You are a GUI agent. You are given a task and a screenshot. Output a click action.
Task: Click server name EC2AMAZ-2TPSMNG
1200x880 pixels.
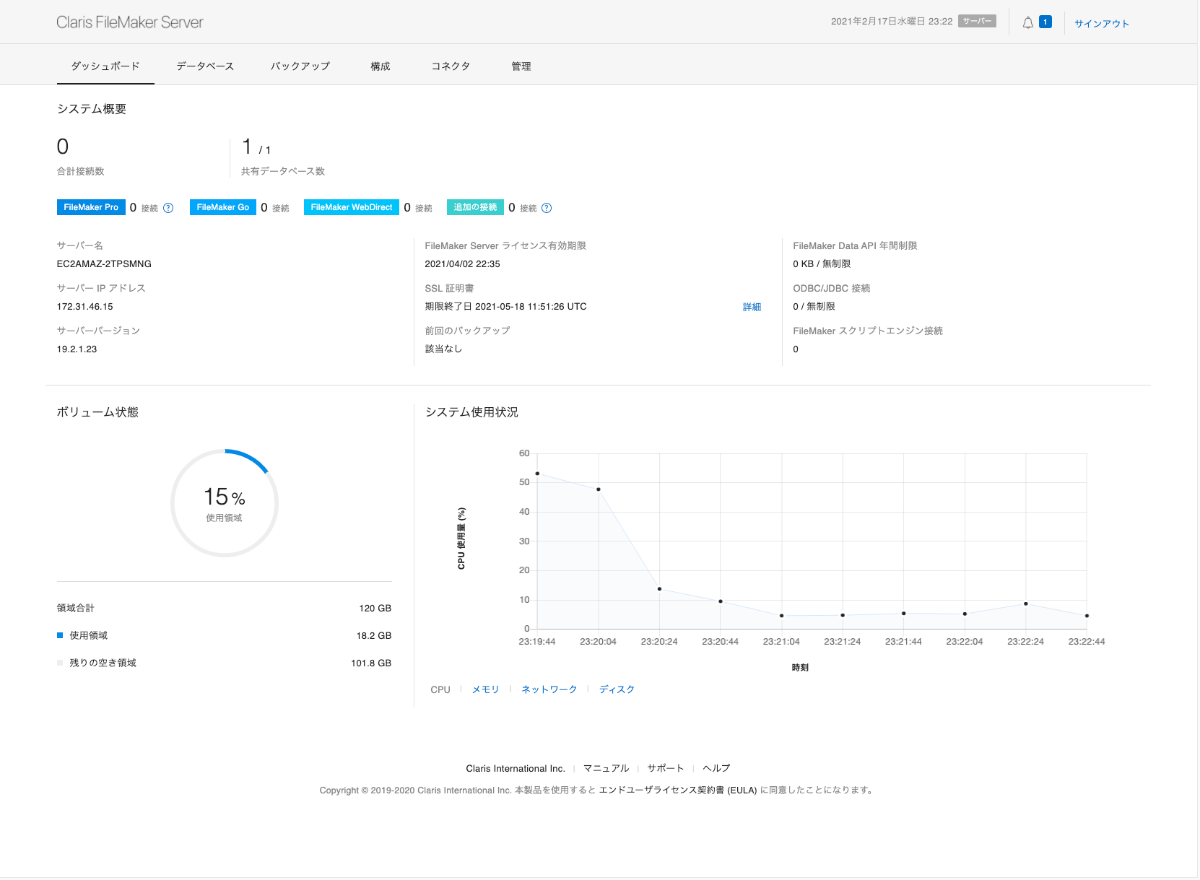(x=105, y=265)
